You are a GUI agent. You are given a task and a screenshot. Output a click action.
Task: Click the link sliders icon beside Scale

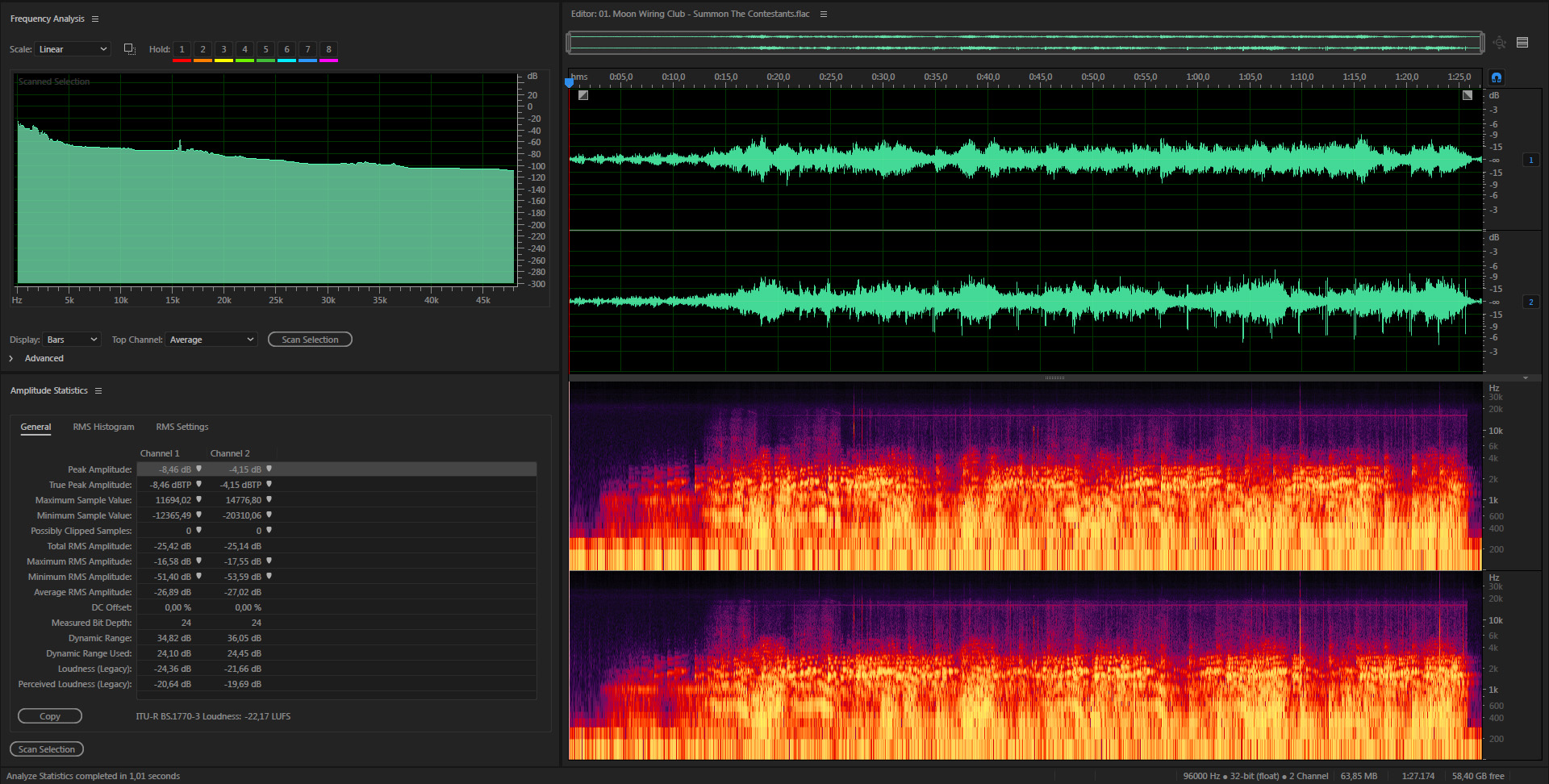tap(129, 49)
